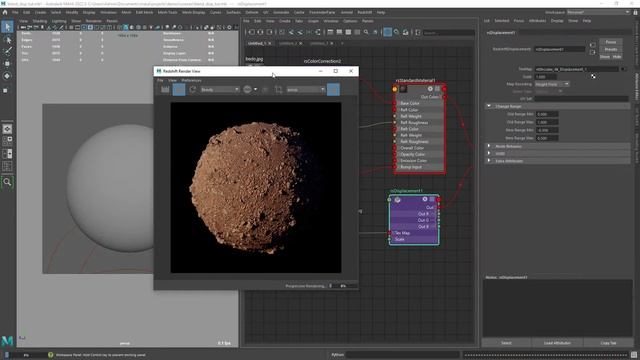The width and height of the screenshot is (640, 360).
Task: Click the four-pane layout icon in left sidebar
Action: tap(7, 141)
